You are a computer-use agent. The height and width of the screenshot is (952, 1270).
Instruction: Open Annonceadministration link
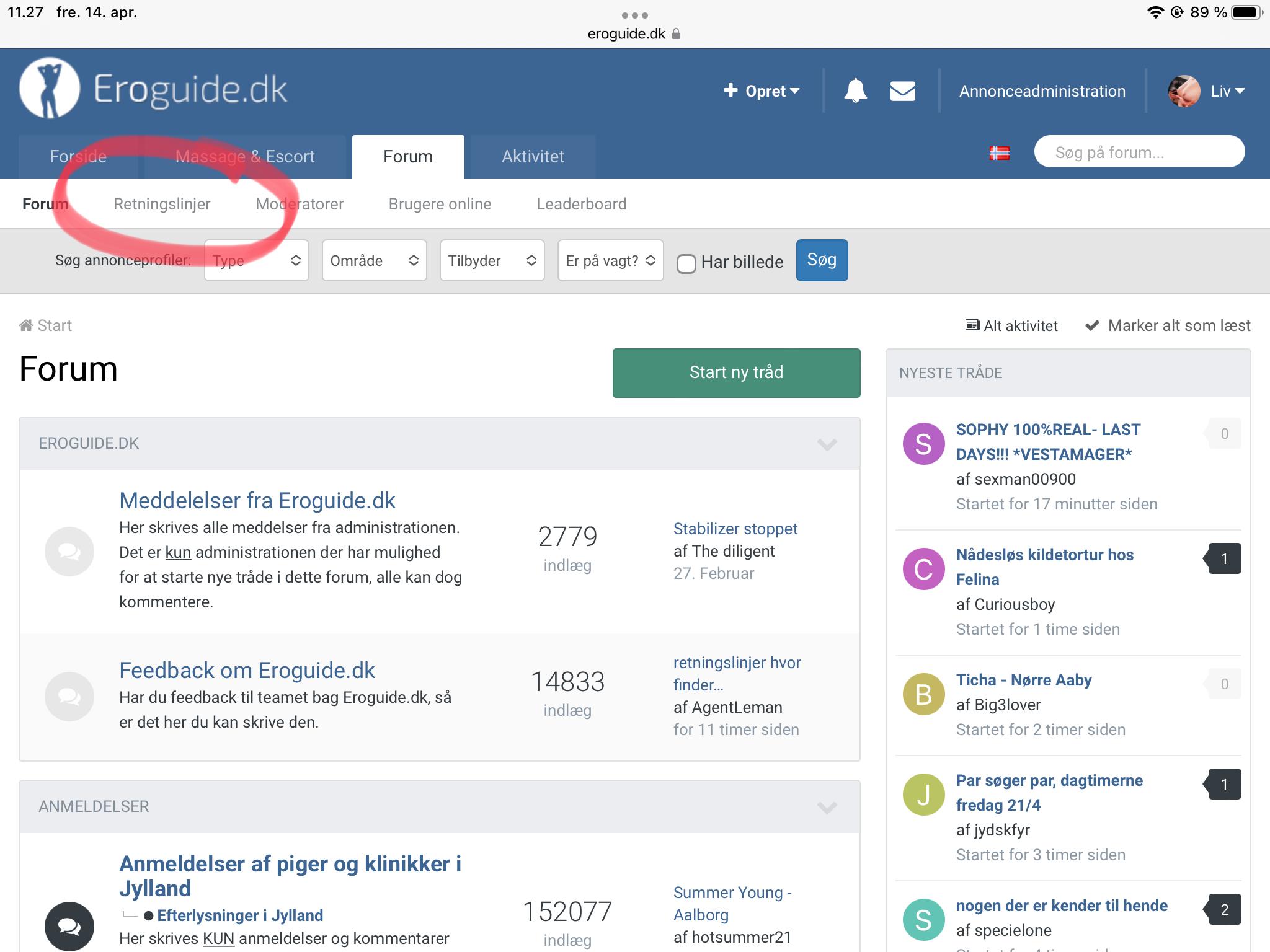pos(1042,91)
